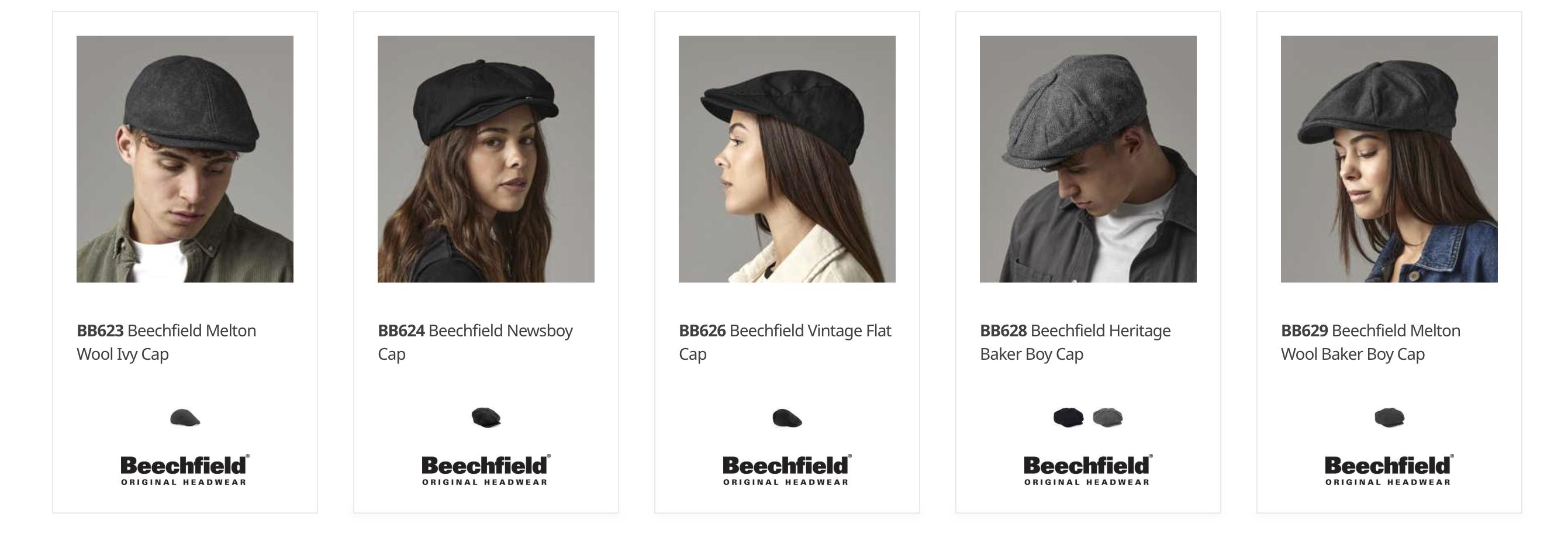The width and height of the screenshot is (1568, 537).
Task: Click the Beechfield logo on the BB629 card
Action: [1389, 469]
